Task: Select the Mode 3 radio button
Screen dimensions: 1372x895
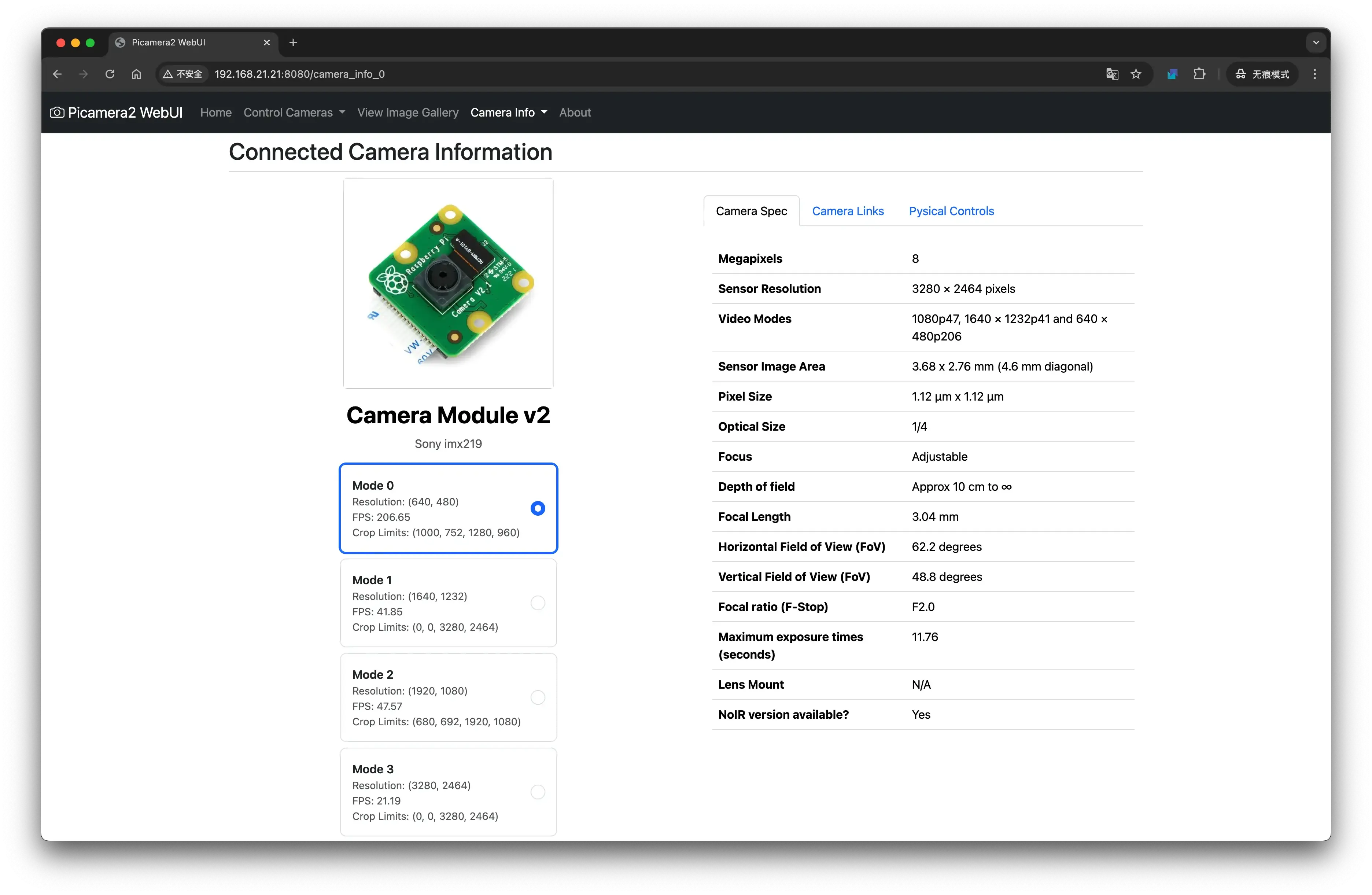Action: point(537,792)
